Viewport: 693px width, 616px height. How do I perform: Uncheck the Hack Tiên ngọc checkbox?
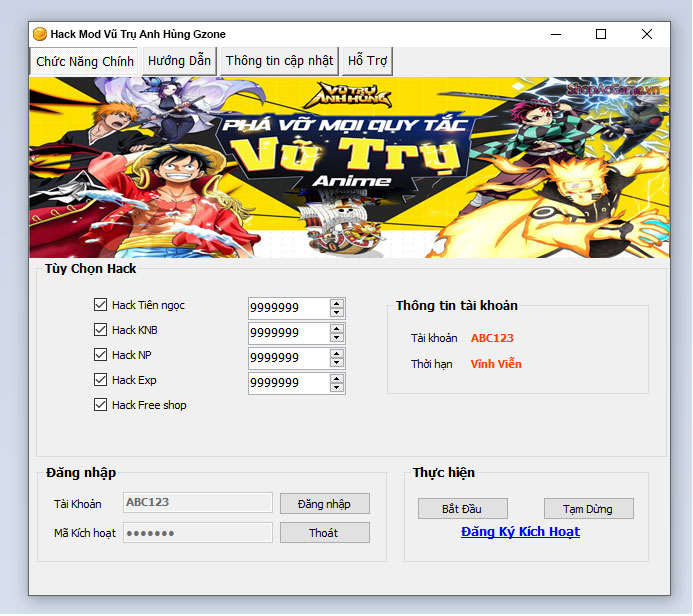(100, 304)
